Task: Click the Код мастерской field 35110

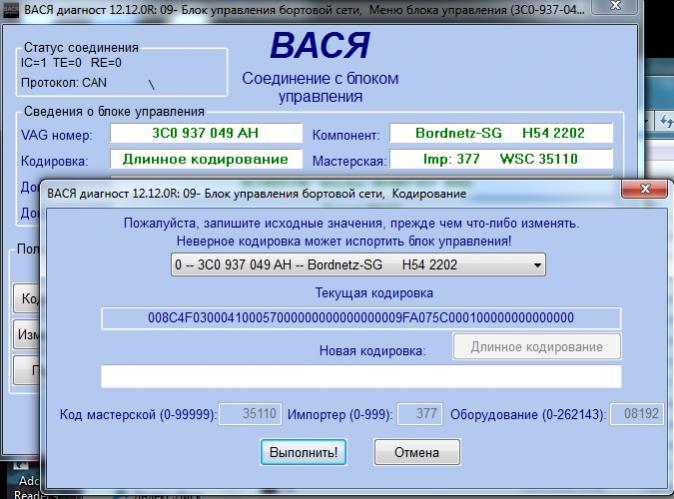Action: (x=250, y=414)
